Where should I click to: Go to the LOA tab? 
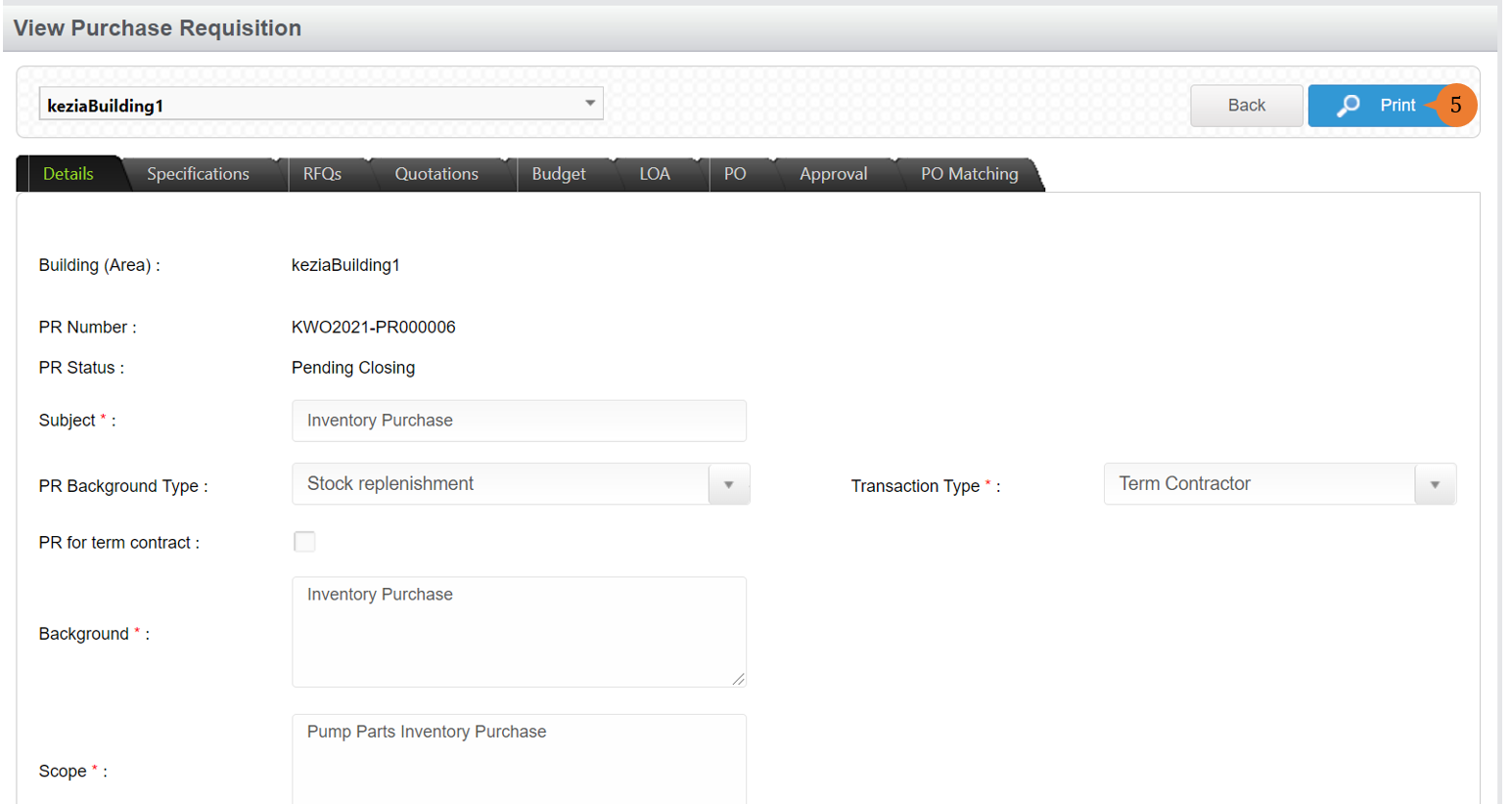coord(655,174)
